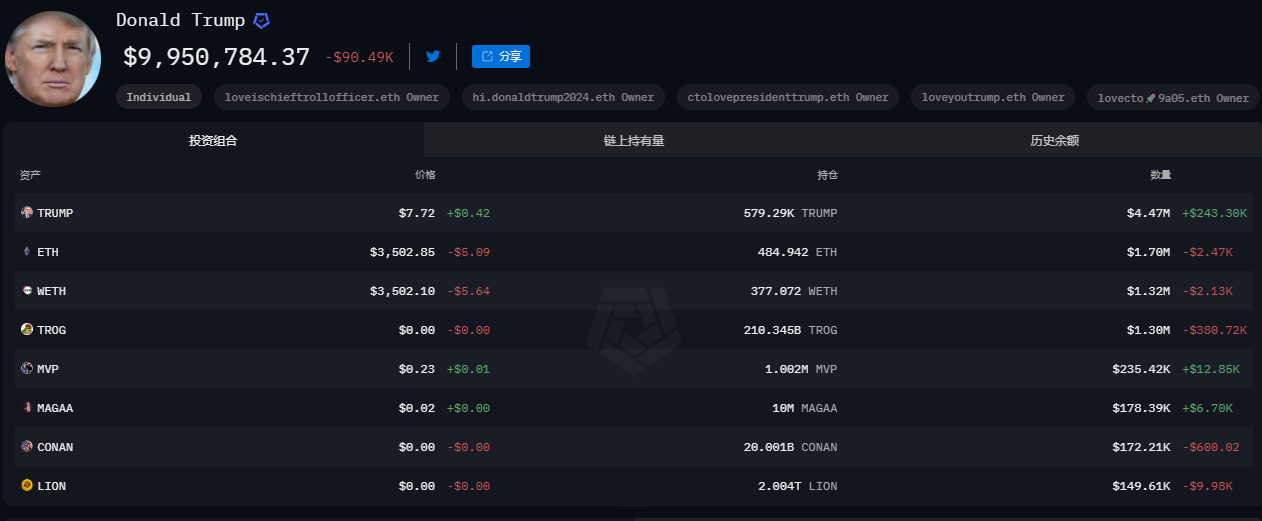Sort by the 资产 column header
Image resolution: width=1262 pixels, height=521 pixels.
(30, 175)
